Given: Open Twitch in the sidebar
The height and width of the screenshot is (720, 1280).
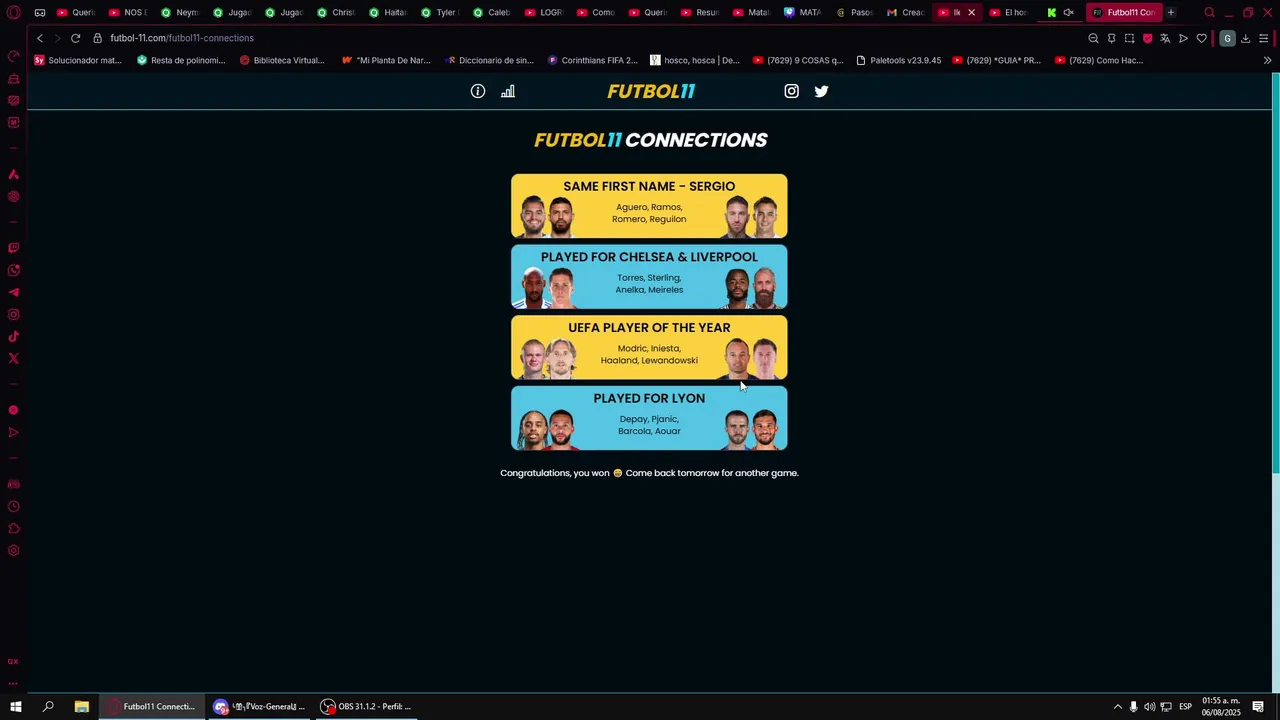Looking at the screenshot, I should click(x=14, y=248).
